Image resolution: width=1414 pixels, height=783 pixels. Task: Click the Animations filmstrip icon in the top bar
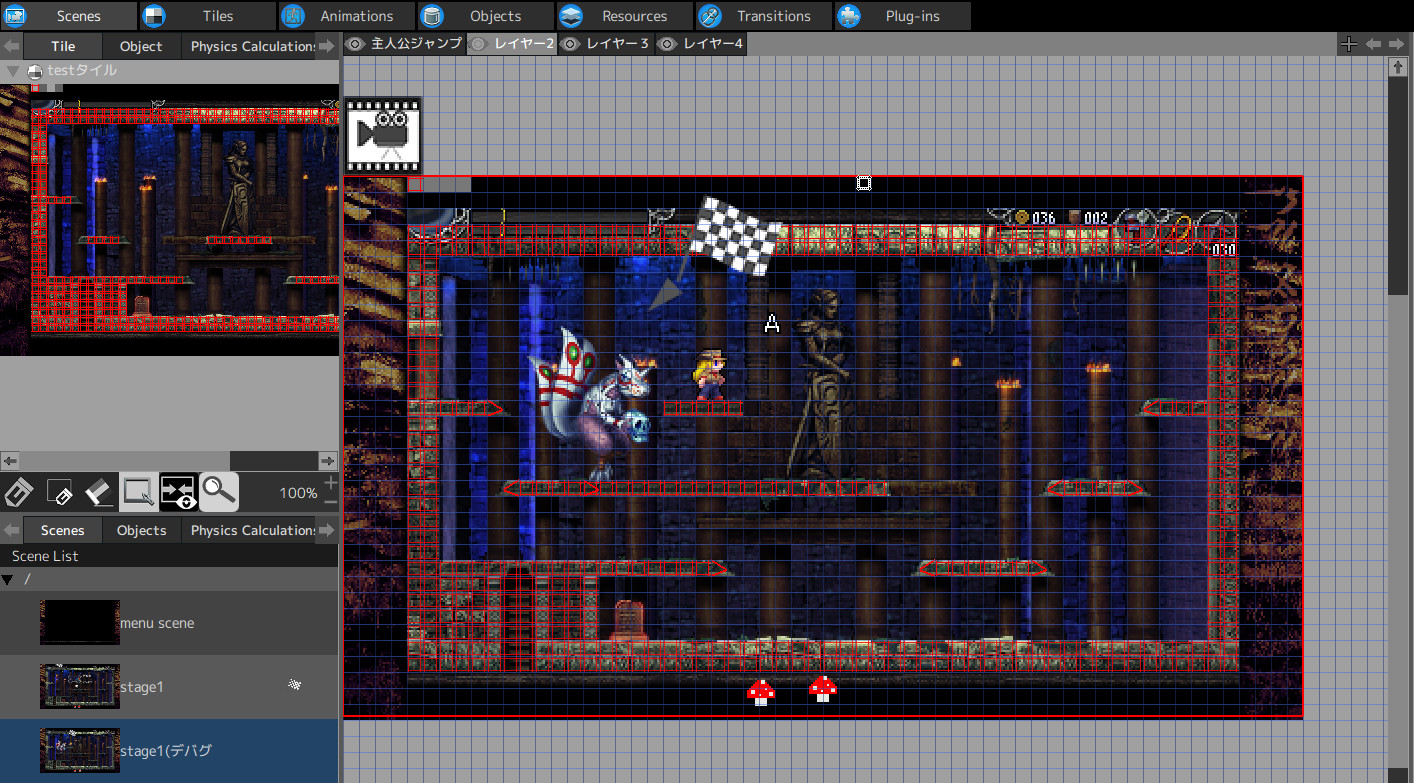[293, 16]
